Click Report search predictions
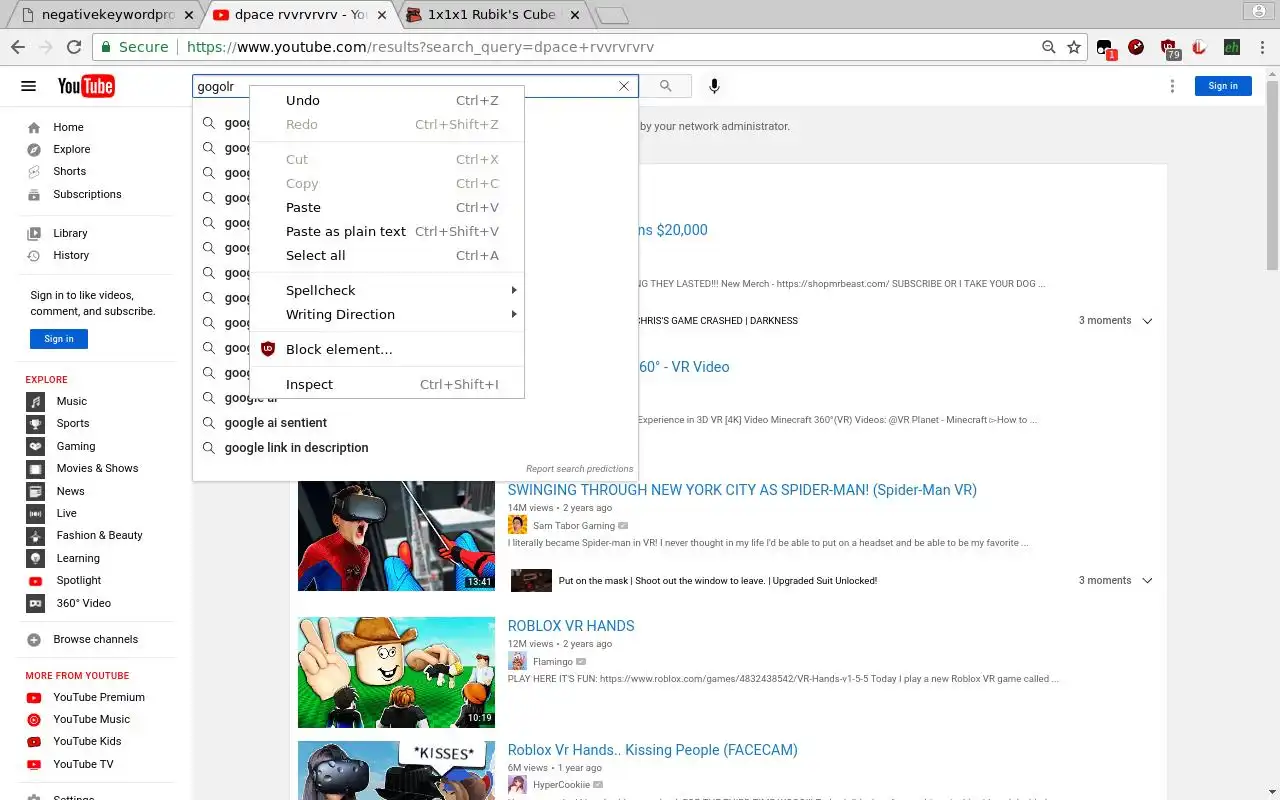Screen dimensions: 1280x800 click(x=580, y=468)
